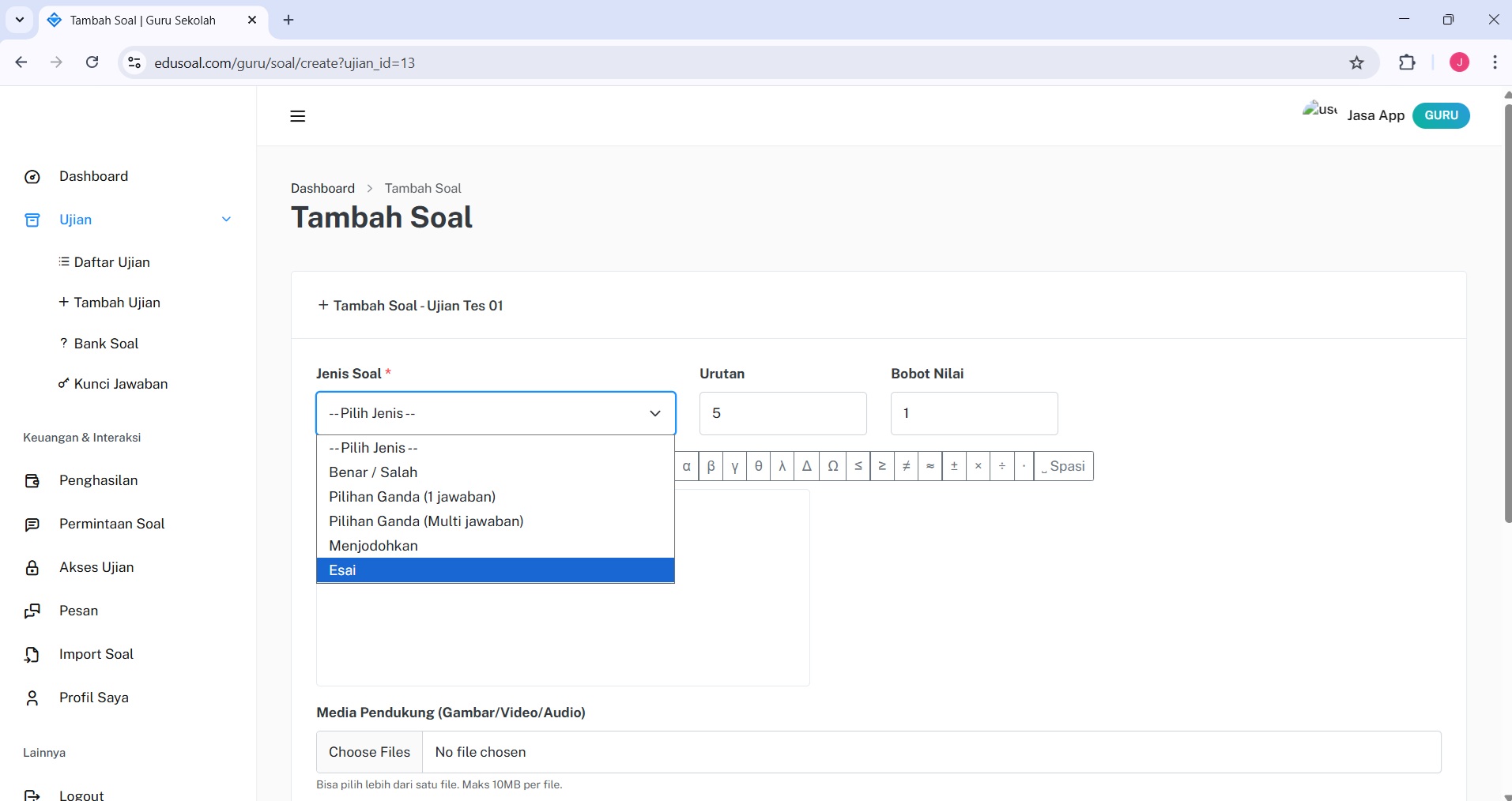1512x801 pixels.
Task: Click the Spasi button in symbol toolbar
Action: 1063,466
